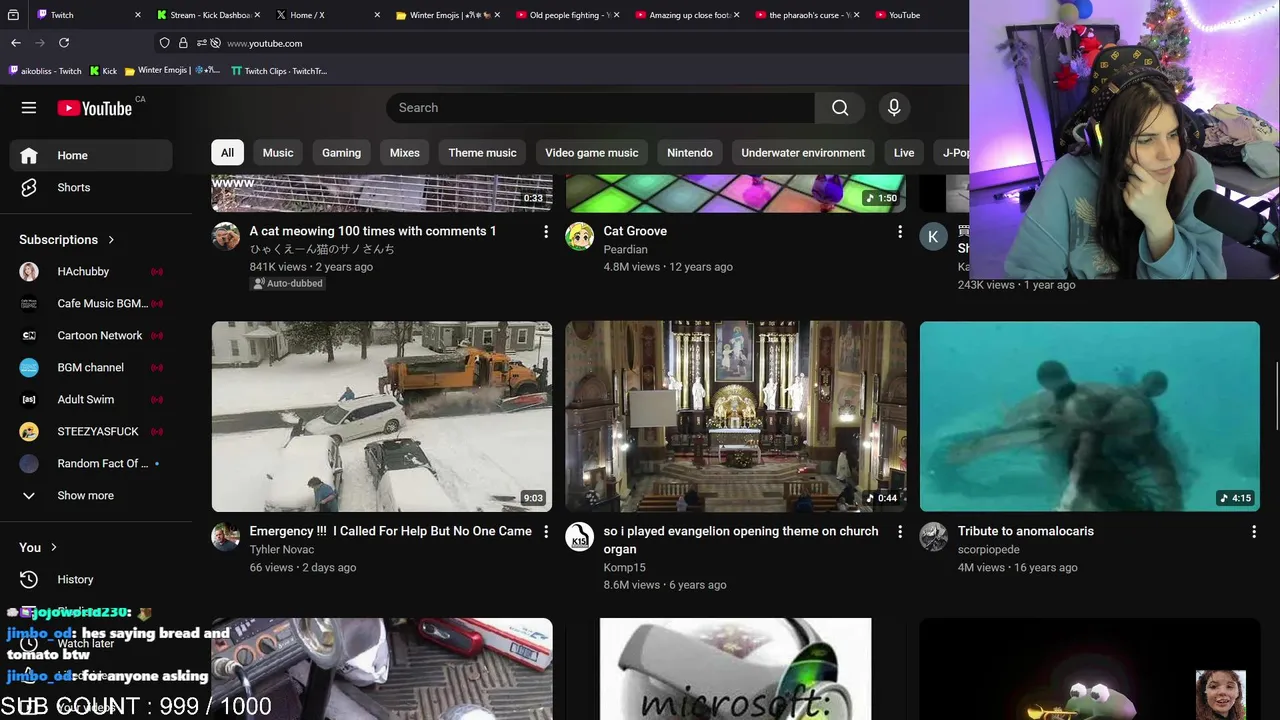Open cat meowing 100 times title

click(x=373, y=231)
